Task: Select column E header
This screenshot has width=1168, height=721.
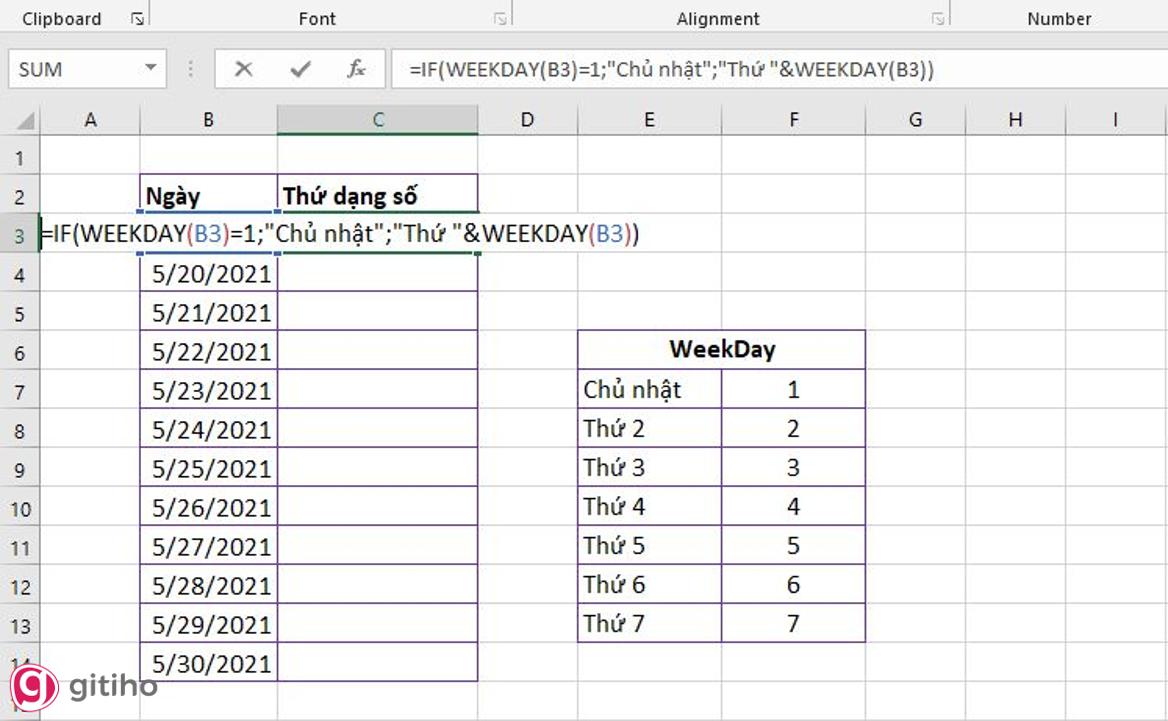Action: (x=649, y=120)
